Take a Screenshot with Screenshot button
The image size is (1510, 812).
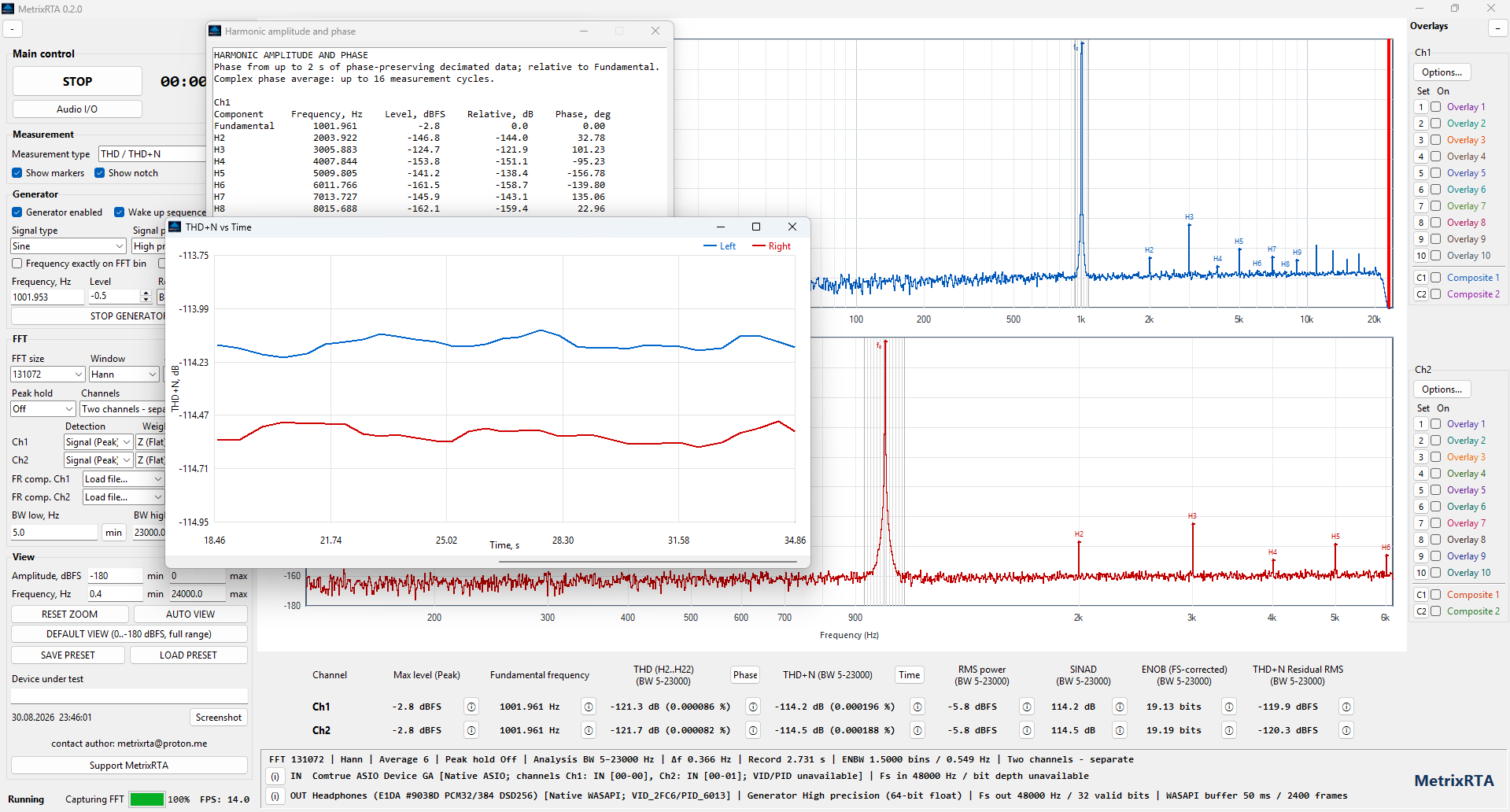[219, 718]
